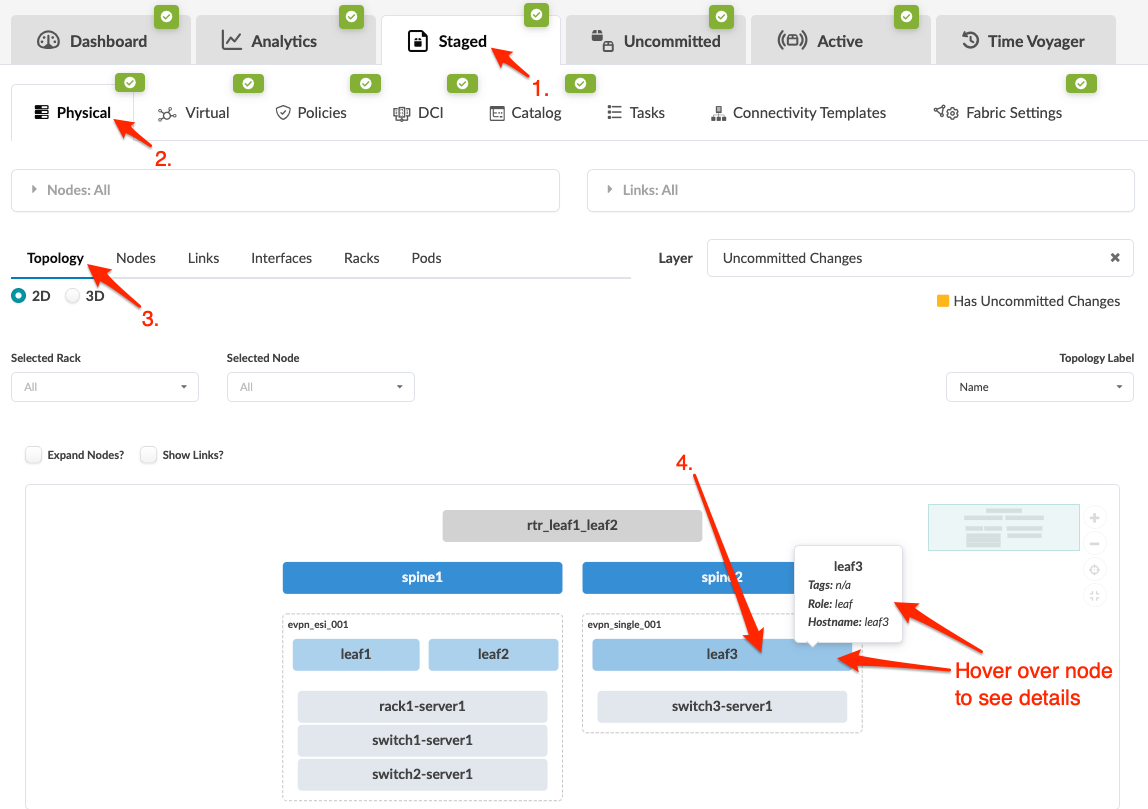Select the 2D radio button
Screen dimensions: 1148x809
tap(19, 296)
